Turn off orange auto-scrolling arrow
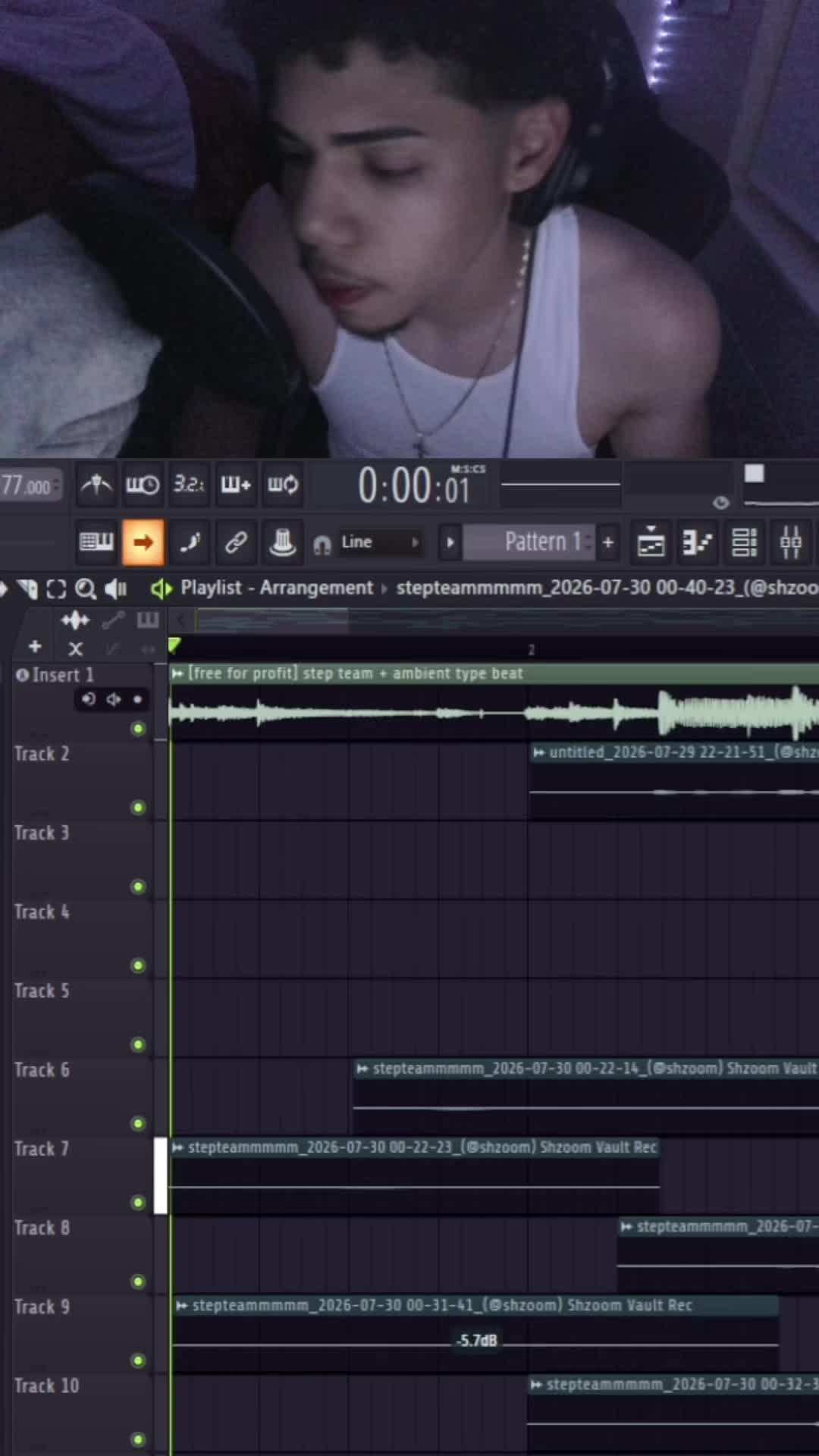 point(143,542)
